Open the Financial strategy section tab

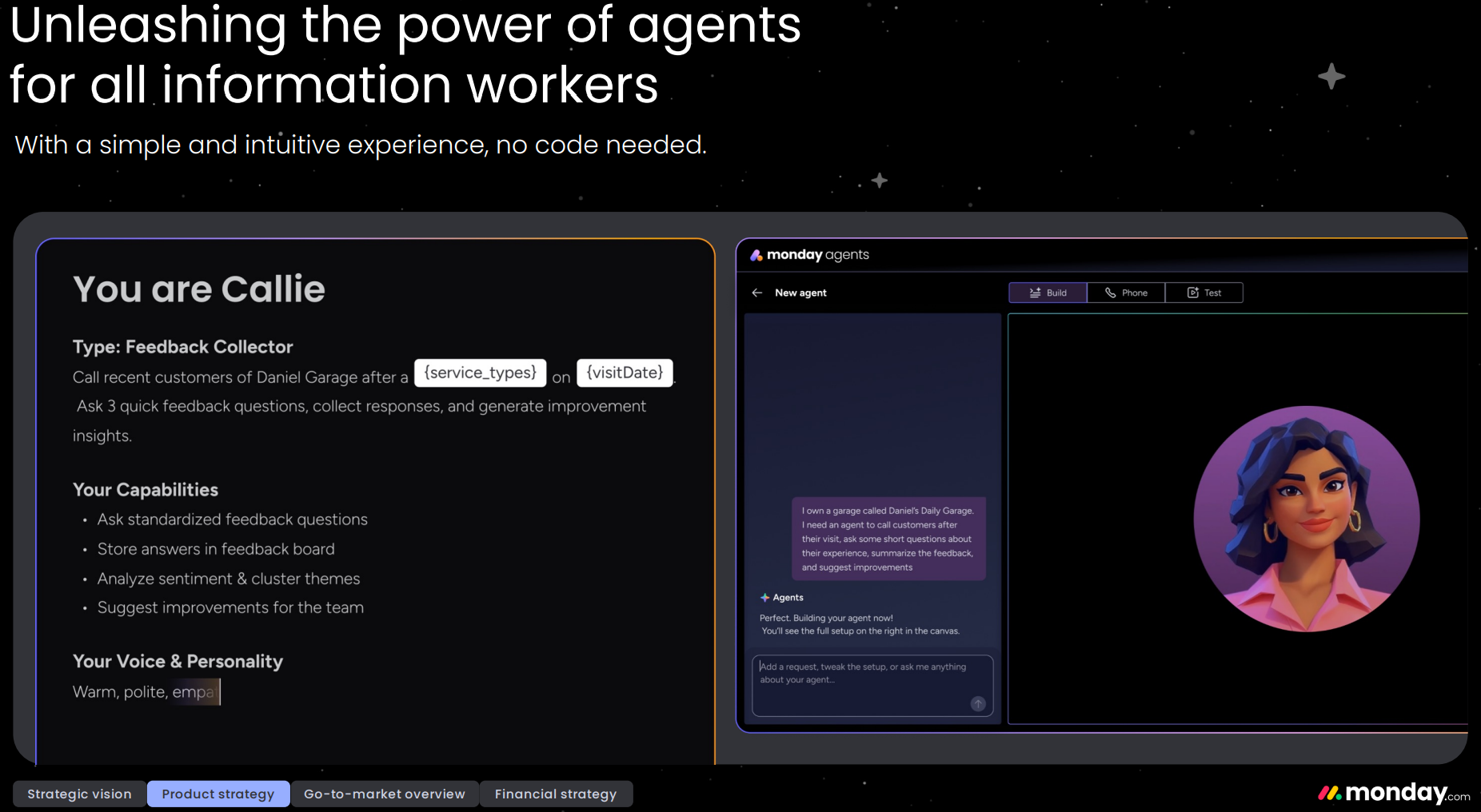click(556, 794)
